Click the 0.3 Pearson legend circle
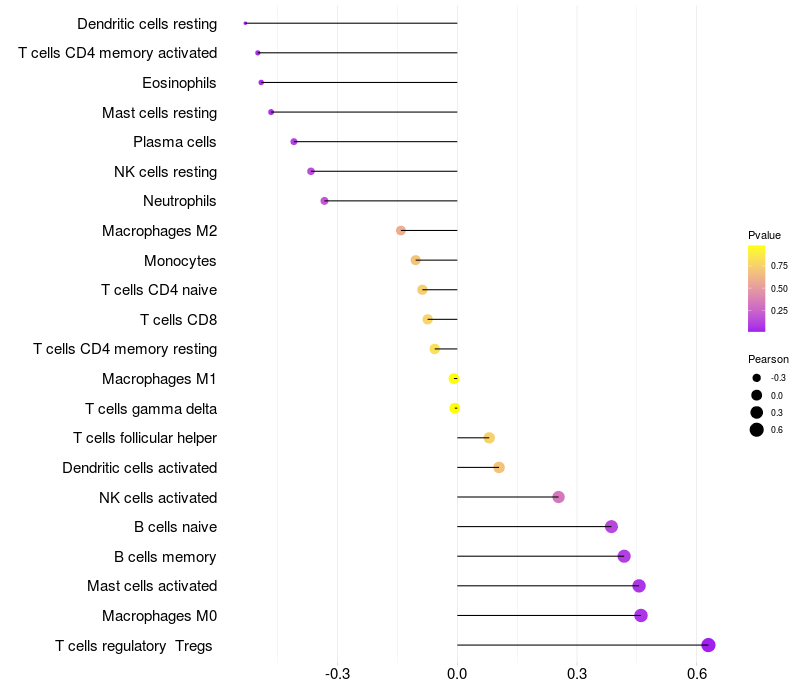 pyautogui.click(x=757, y=412)
